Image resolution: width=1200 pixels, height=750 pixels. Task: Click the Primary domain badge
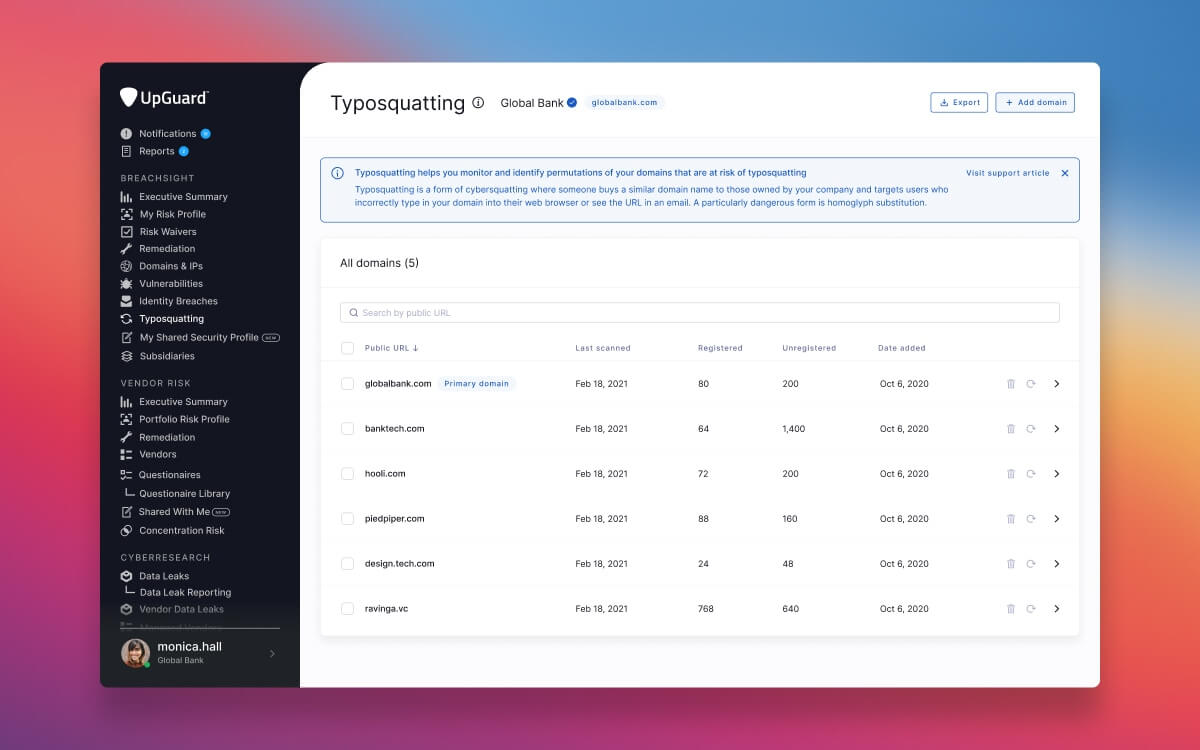(x=477, y=384)
